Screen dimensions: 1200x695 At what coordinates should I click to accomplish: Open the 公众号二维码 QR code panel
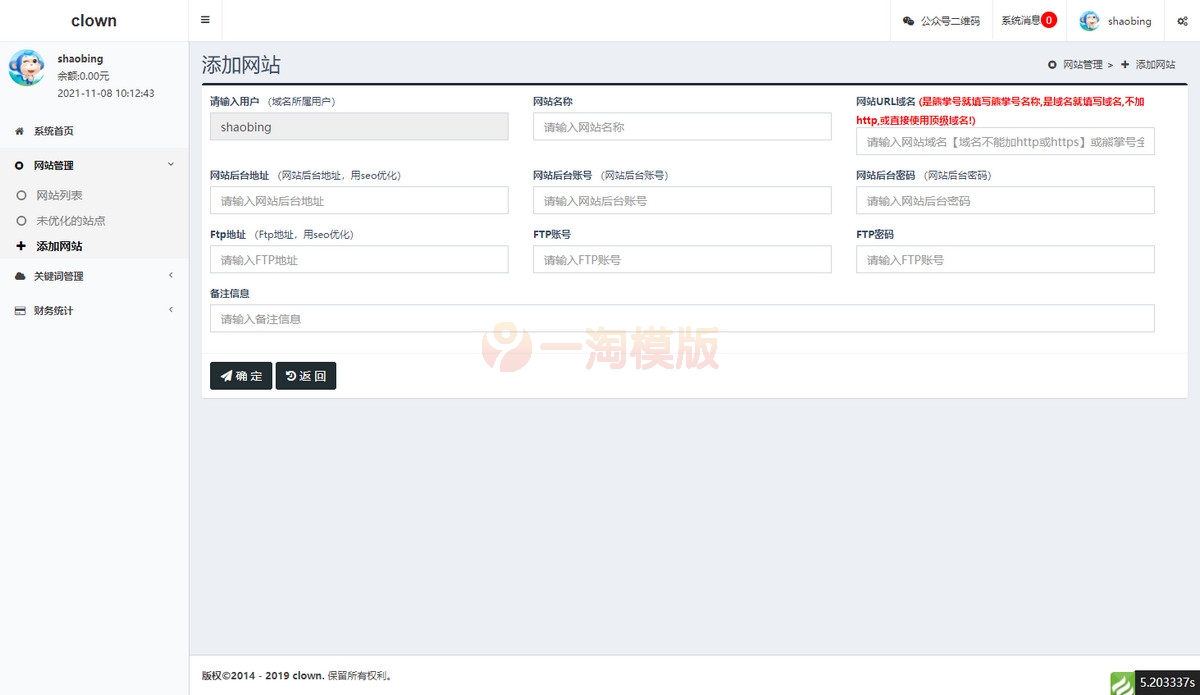click(x=940, y=20)
